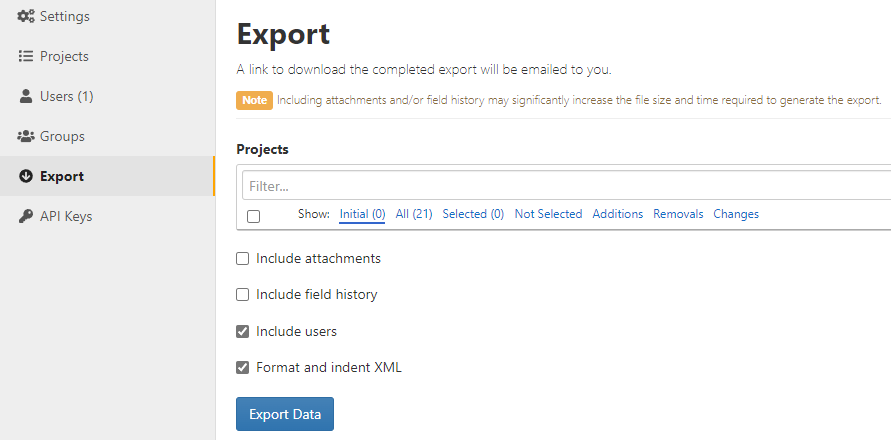Click the Projects list icon

click(x=26, y=56)
